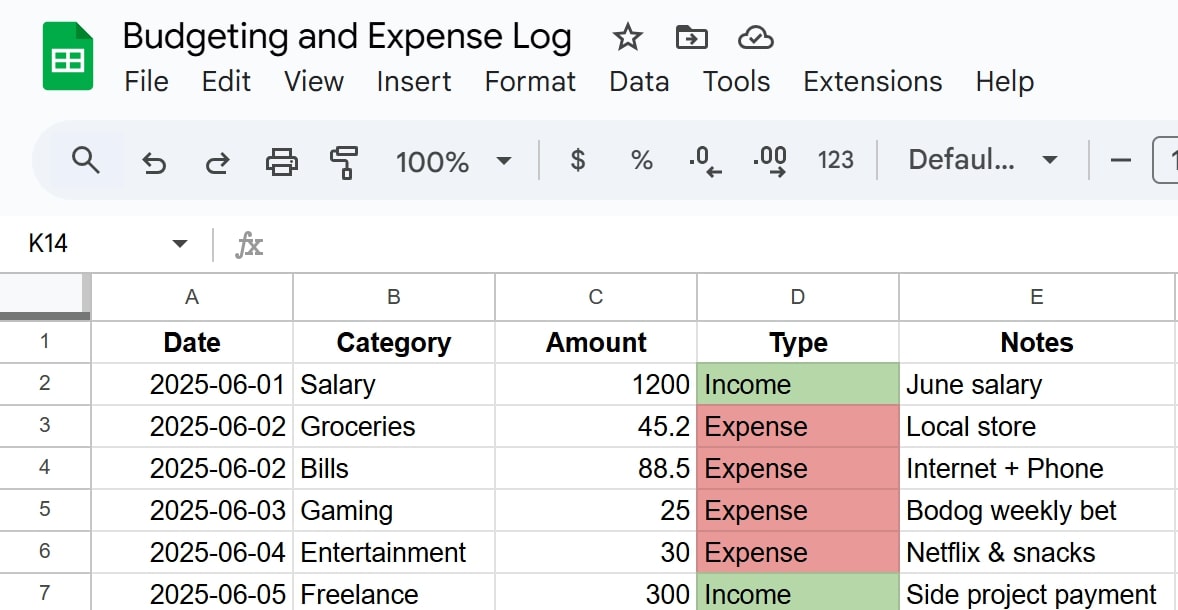Open the Edit menu
The height and width of the screenshot is (610, 1178).
click(226, 81)
